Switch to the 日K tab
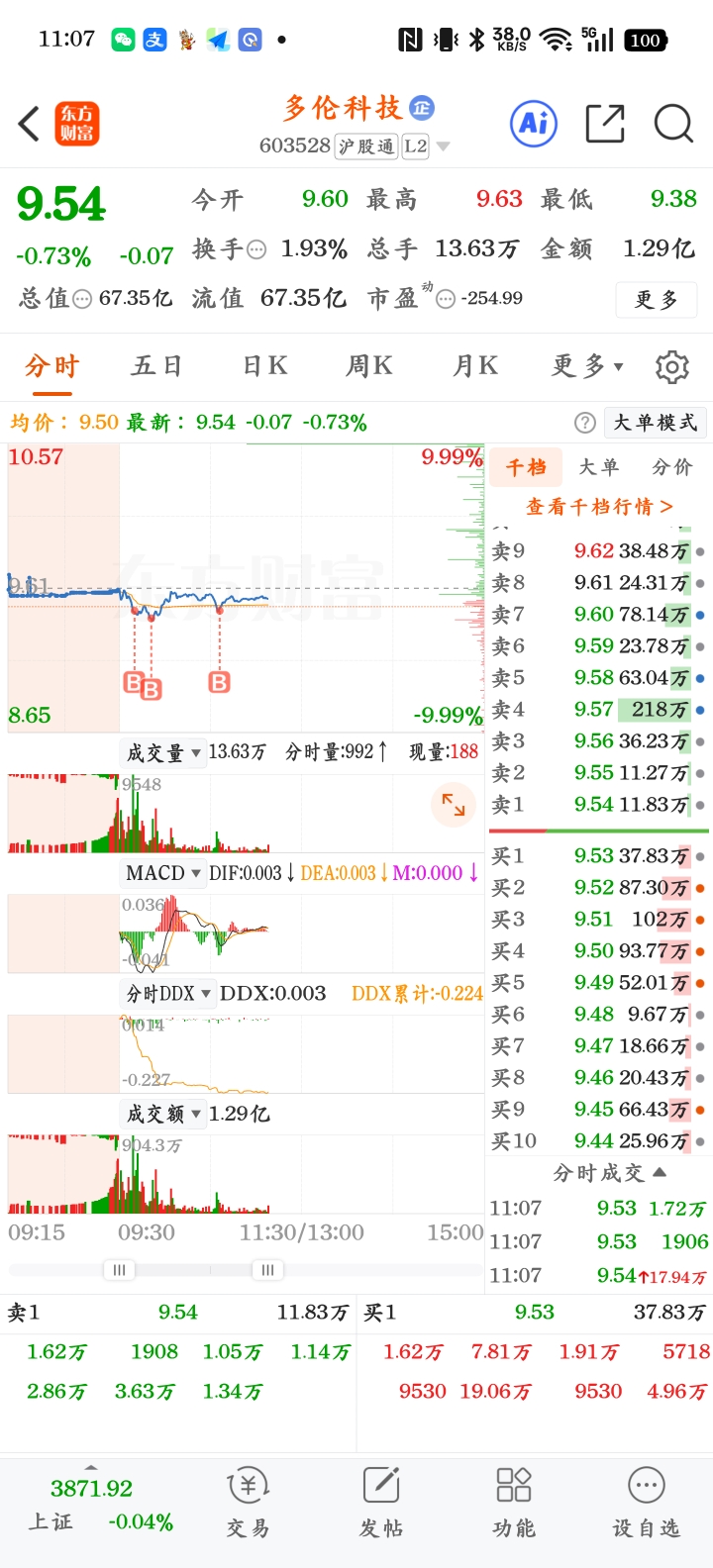This screenshot has height=1568, width=713. [265, 366]
